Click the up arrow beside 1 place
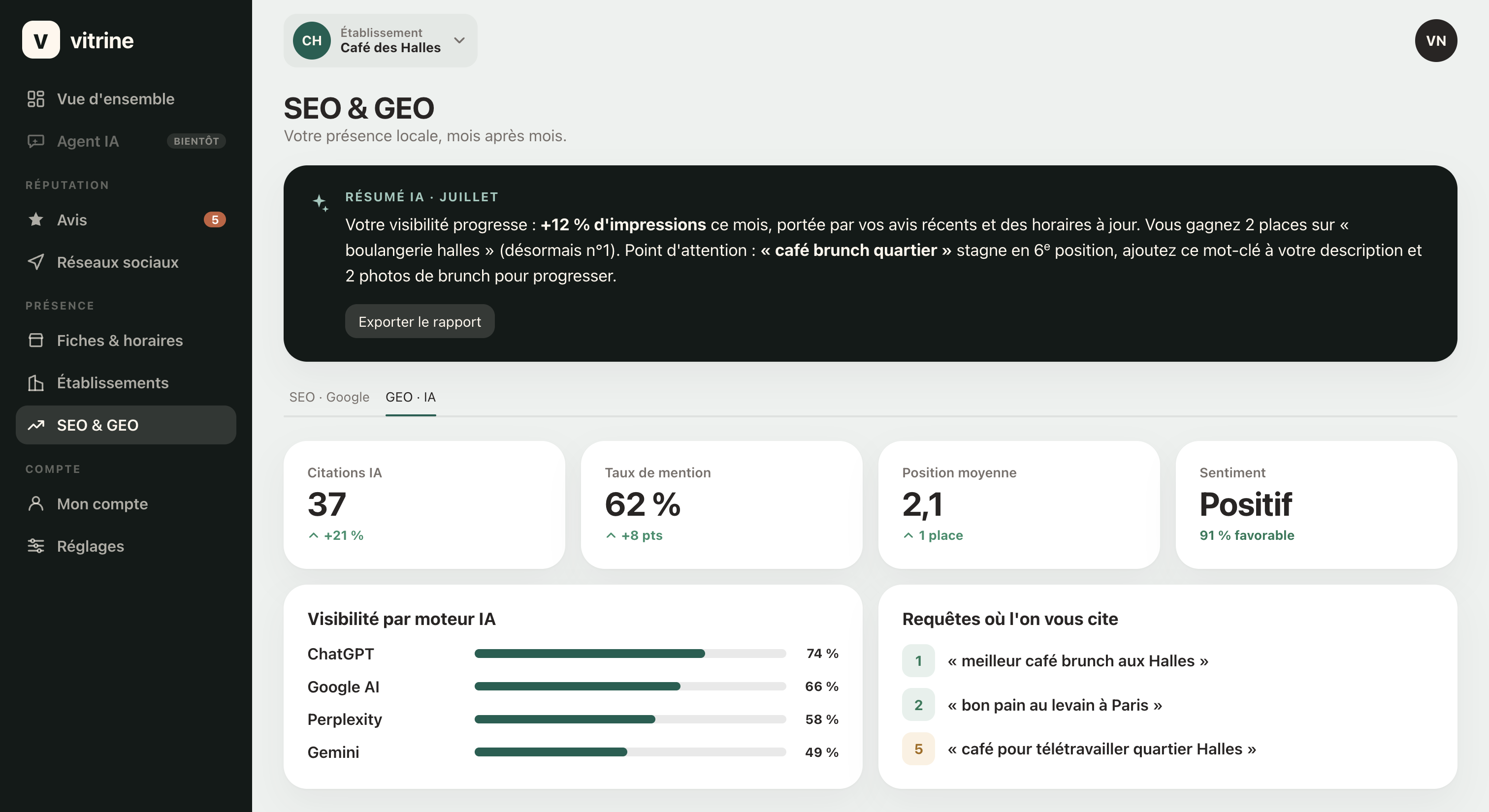The image size is (1489, 812). (908, 535)
